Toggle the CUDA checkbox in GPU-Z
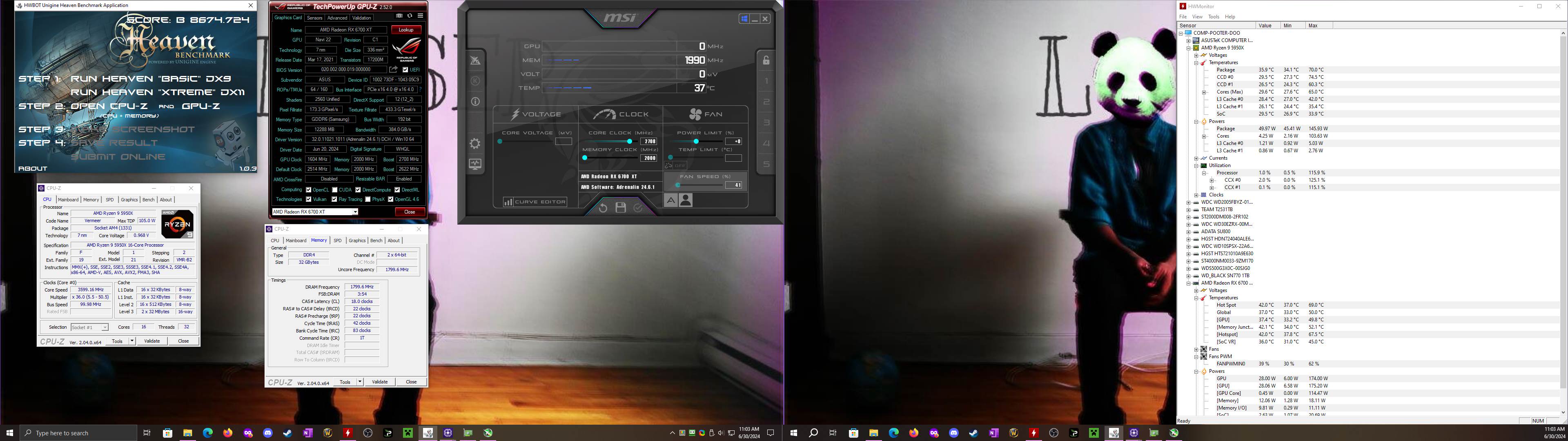The image size is (1568, 441). [x=335, y=190]
